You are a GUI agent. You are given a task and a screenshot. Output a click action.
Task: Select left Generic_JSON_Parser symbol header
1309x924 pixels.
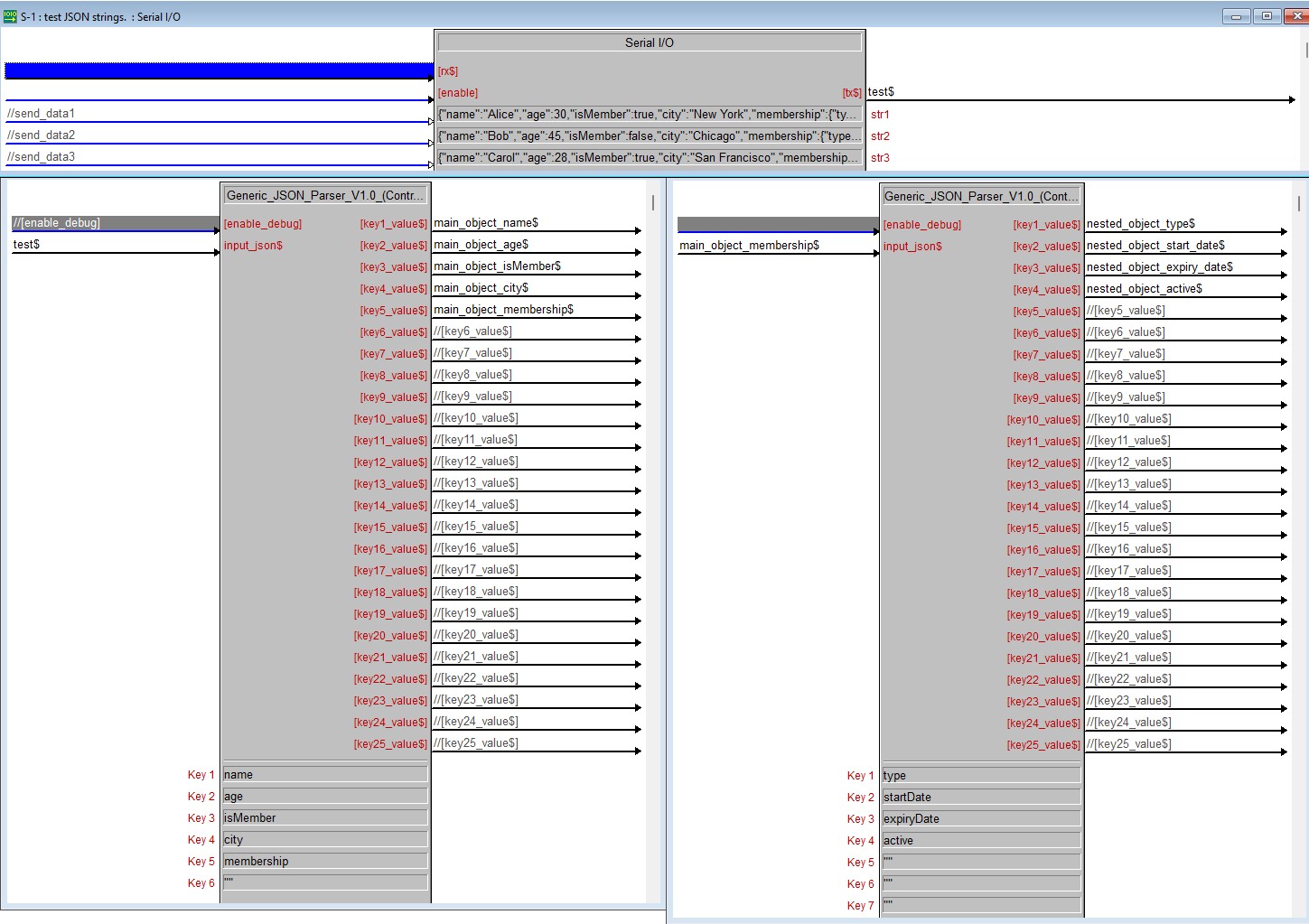tap(325, 195)
